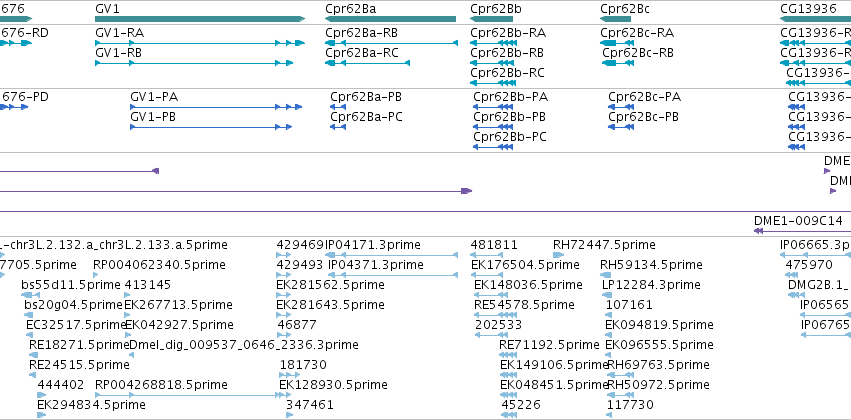Click the RH69763.5prime EST label

pos(658,366)
